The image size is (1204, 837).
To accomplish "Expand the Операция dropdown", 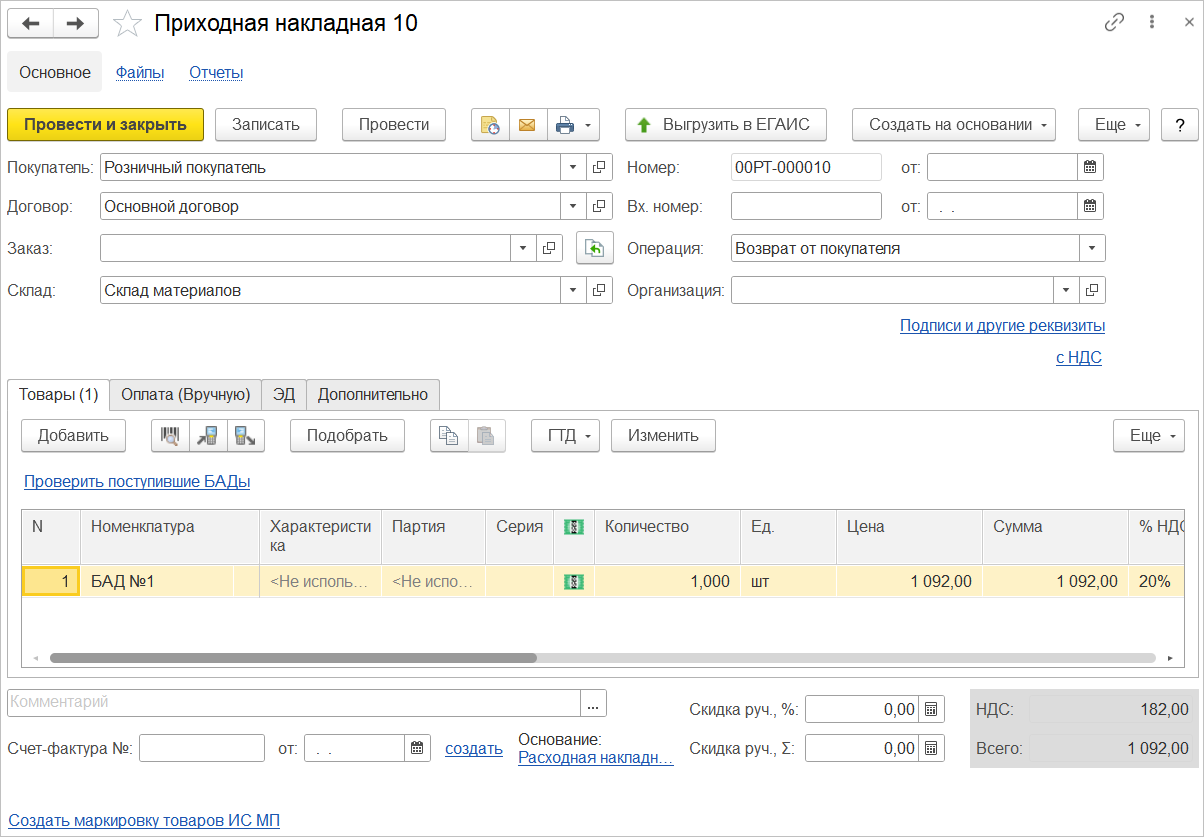I will [x=1092, y=248].
